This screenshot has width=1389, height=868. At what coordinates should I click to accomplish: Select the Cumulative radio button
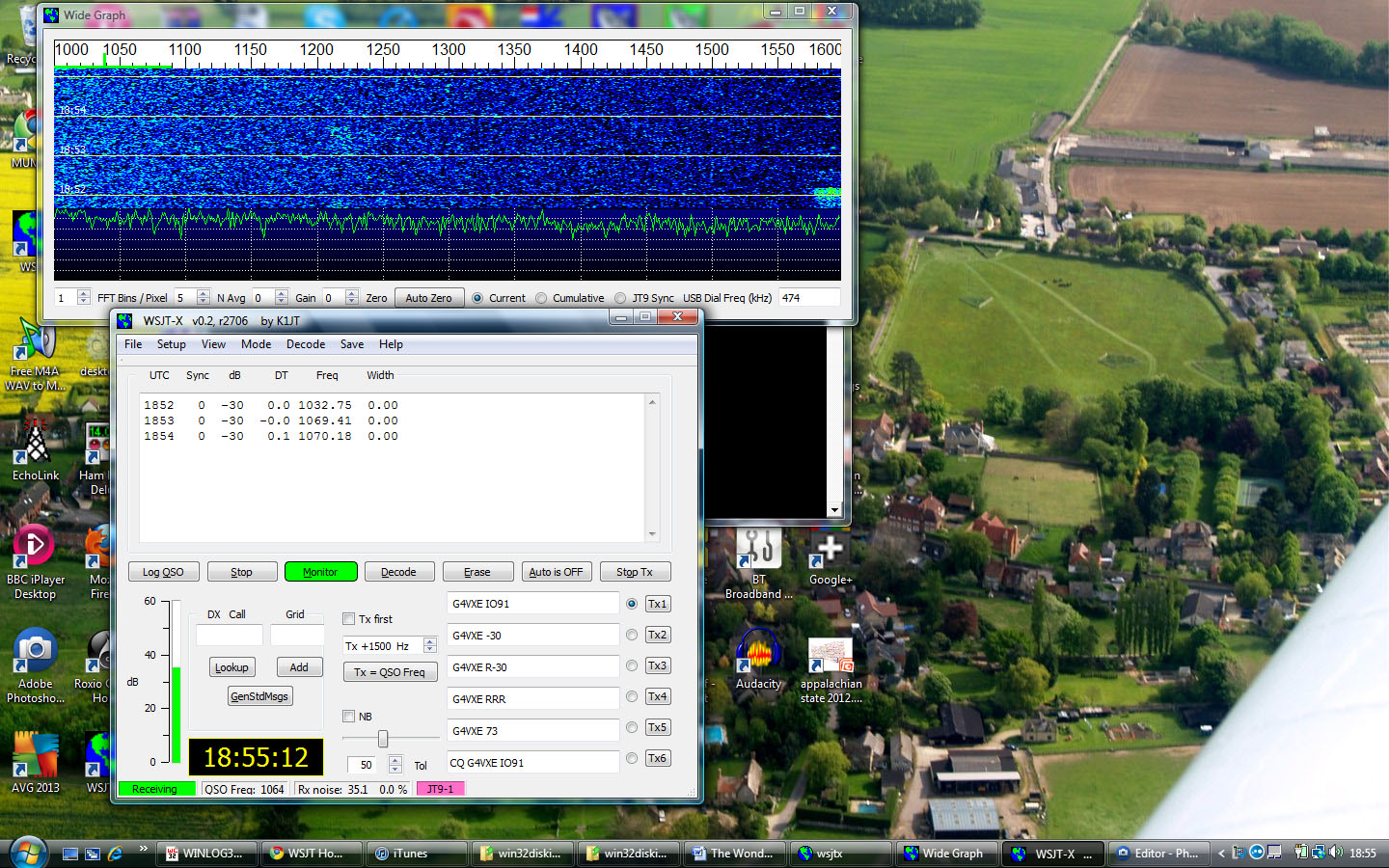541,298
